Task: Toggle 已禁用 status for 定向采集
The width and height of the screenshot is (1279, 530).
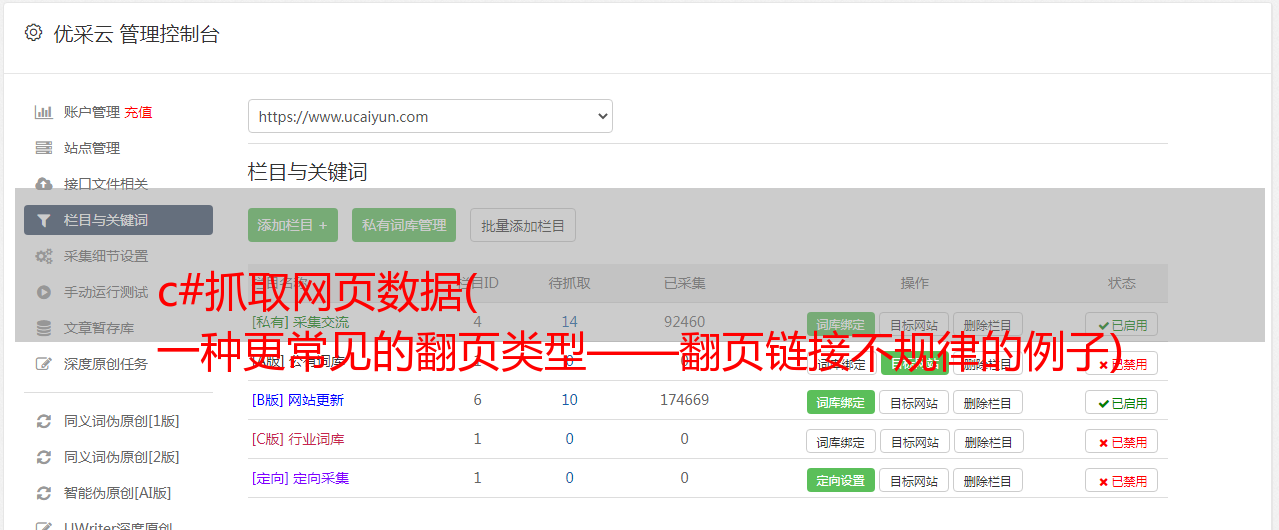Action: pyautogui.click(x=1122, y=480)
